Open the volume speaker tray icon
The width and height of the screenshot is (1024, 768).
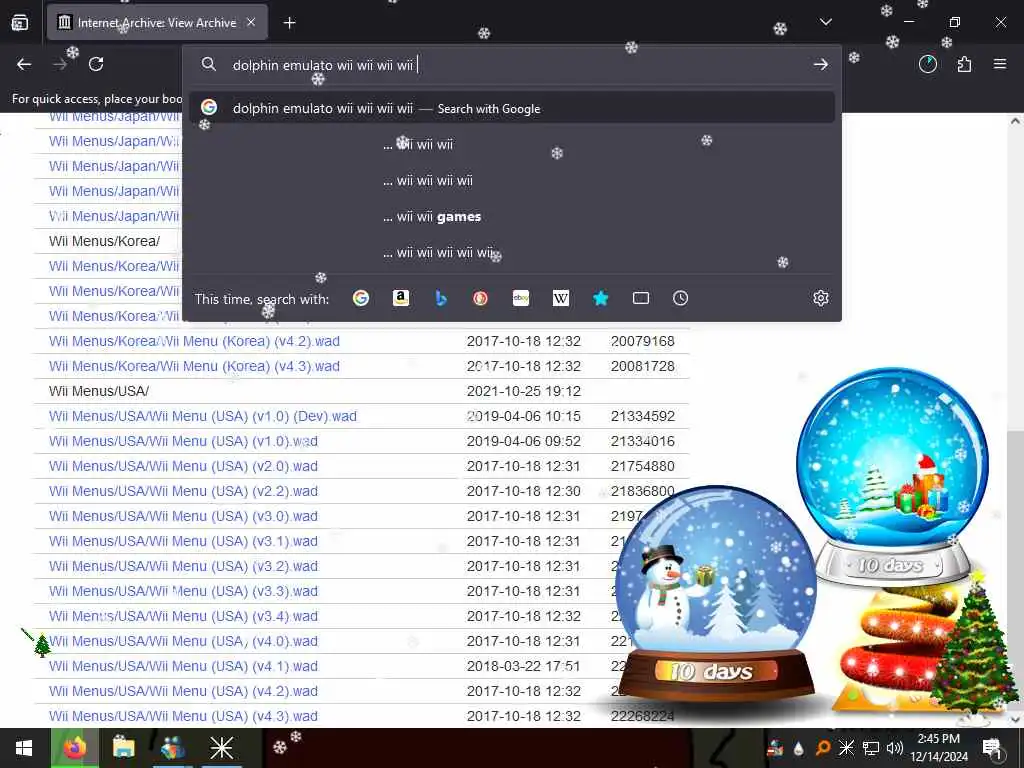(894, 748)
